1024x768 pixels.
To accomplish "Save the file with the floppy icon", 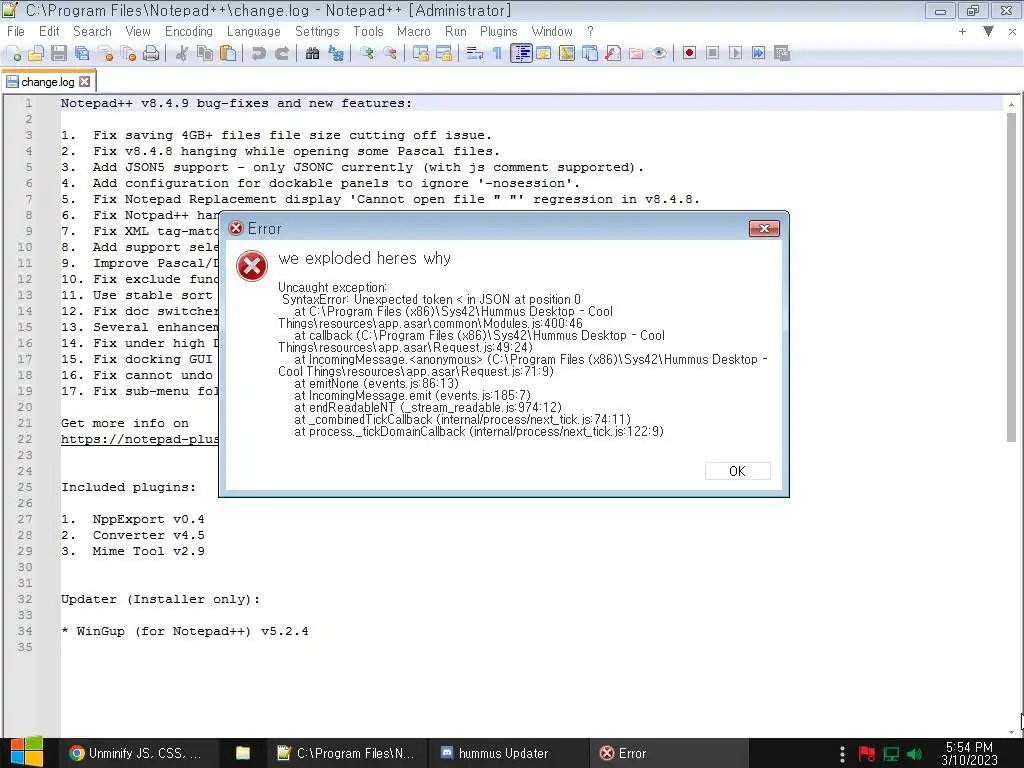I will (x=59, y=54).
